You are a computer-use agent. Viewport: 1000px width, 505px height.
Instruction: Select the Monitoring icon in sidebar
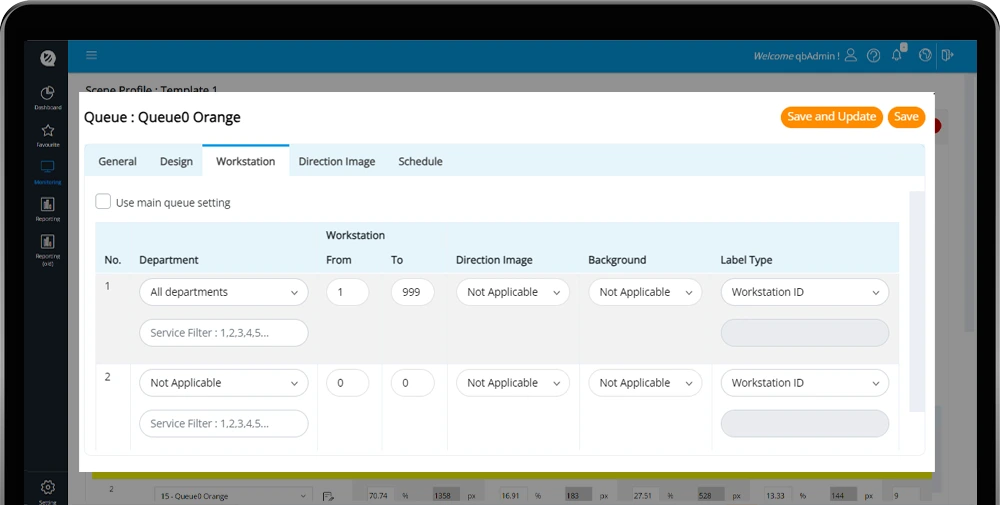pyautogui.click(x=47, y=169)
